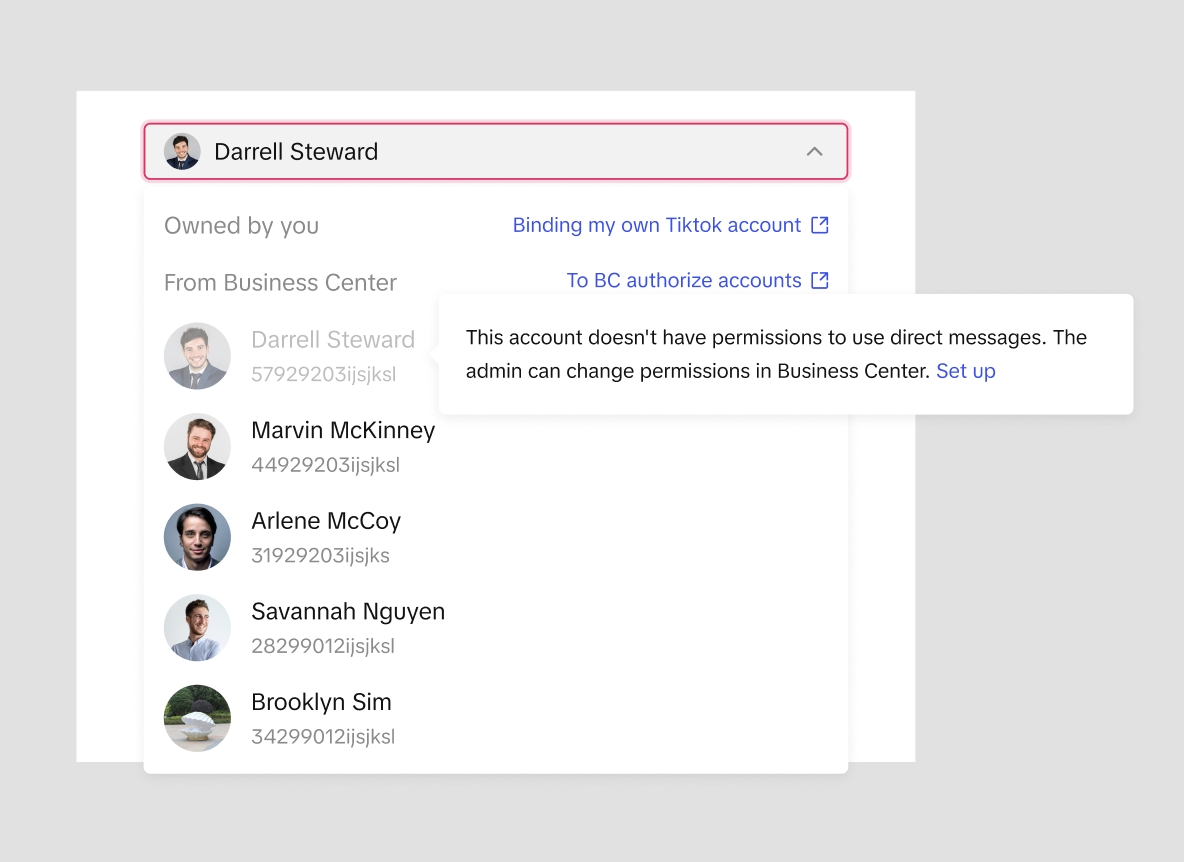The height and width of the screenshot is (862, 1184).
Task: Click the Owned by you section heading
Action: [242, 226]
